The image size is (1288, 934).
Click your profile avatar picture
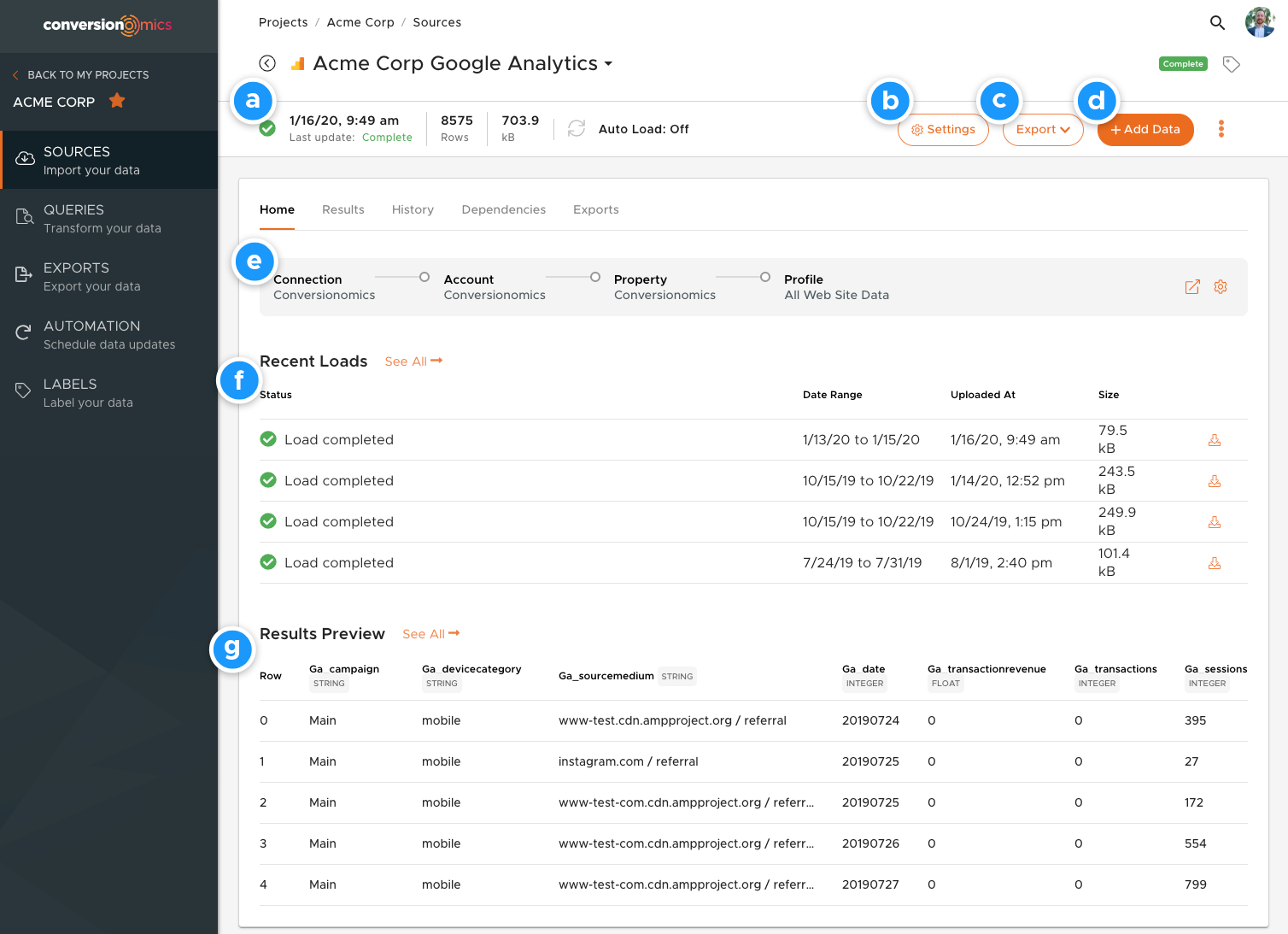1259,23
